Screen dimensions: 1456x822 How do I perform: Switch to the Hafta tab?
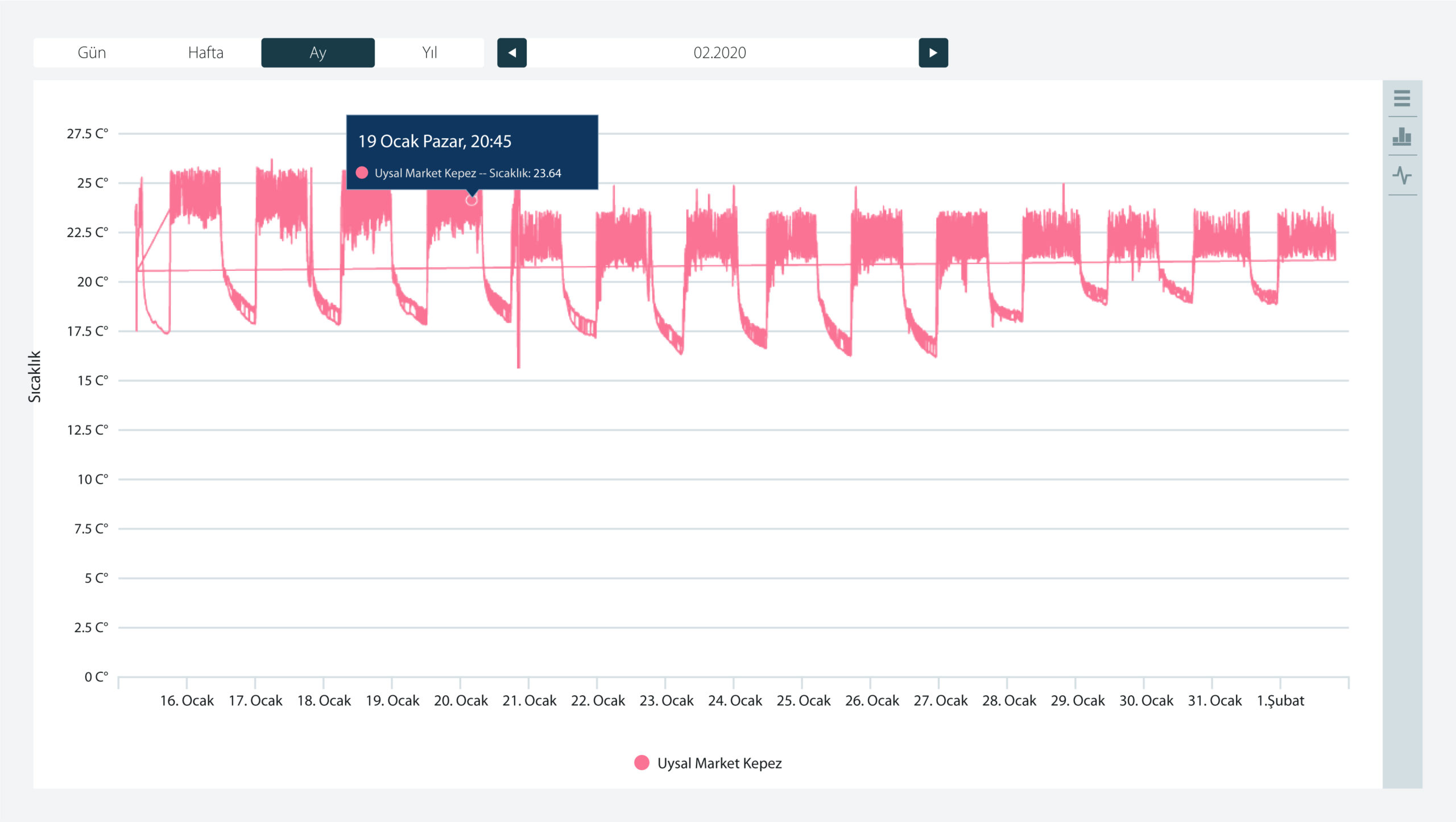pos(205,53)
